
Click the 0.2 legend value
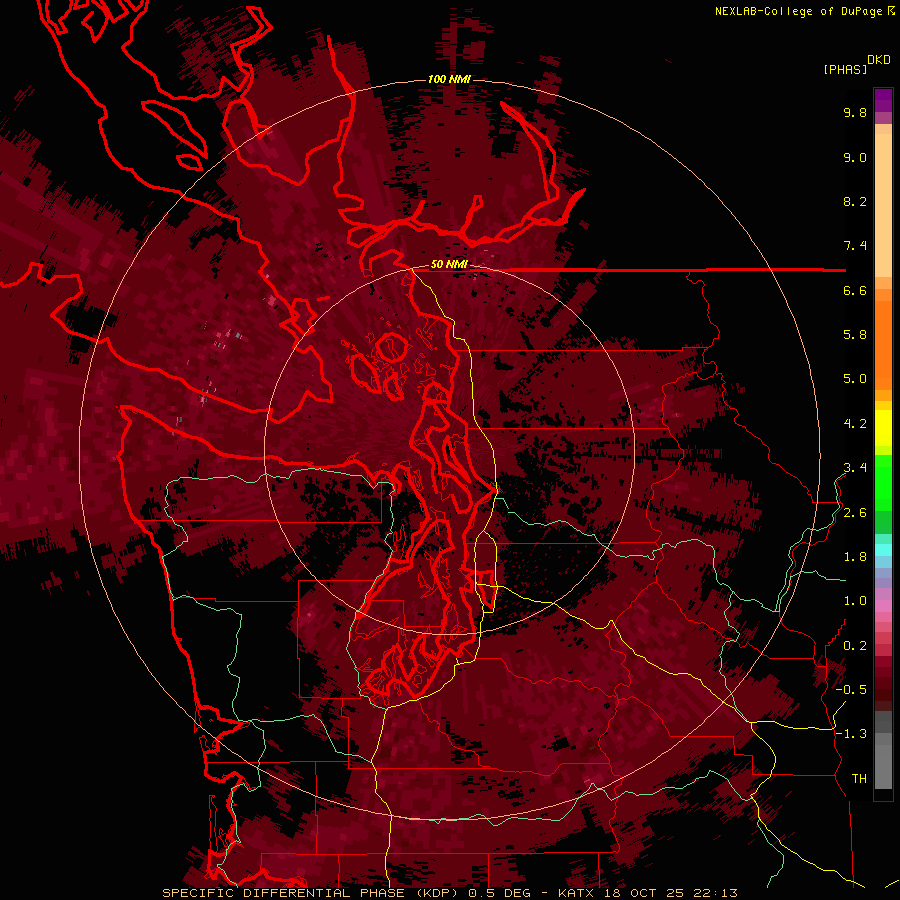855,646
